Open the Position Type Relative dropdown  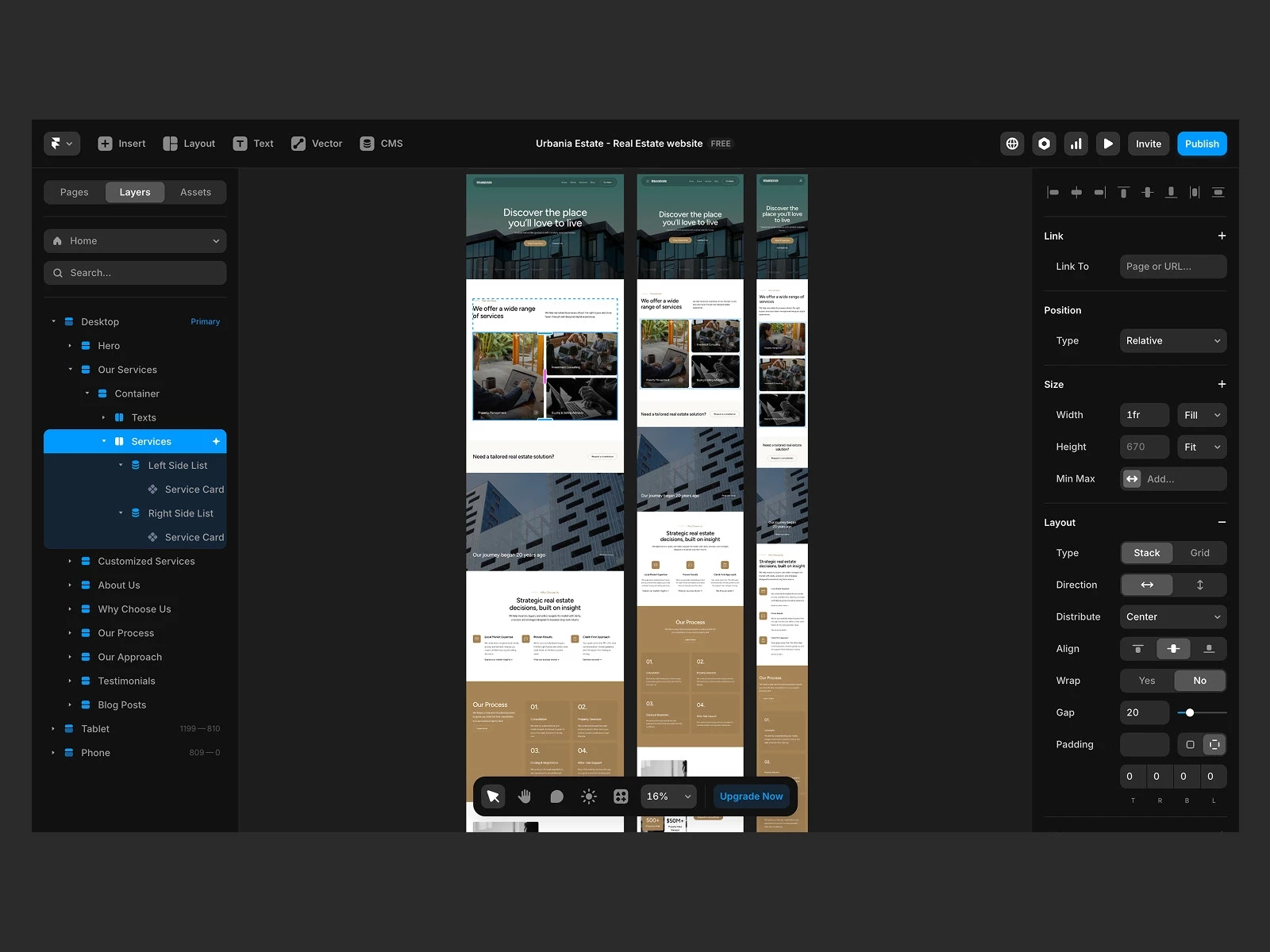(x=1172, y=341)
